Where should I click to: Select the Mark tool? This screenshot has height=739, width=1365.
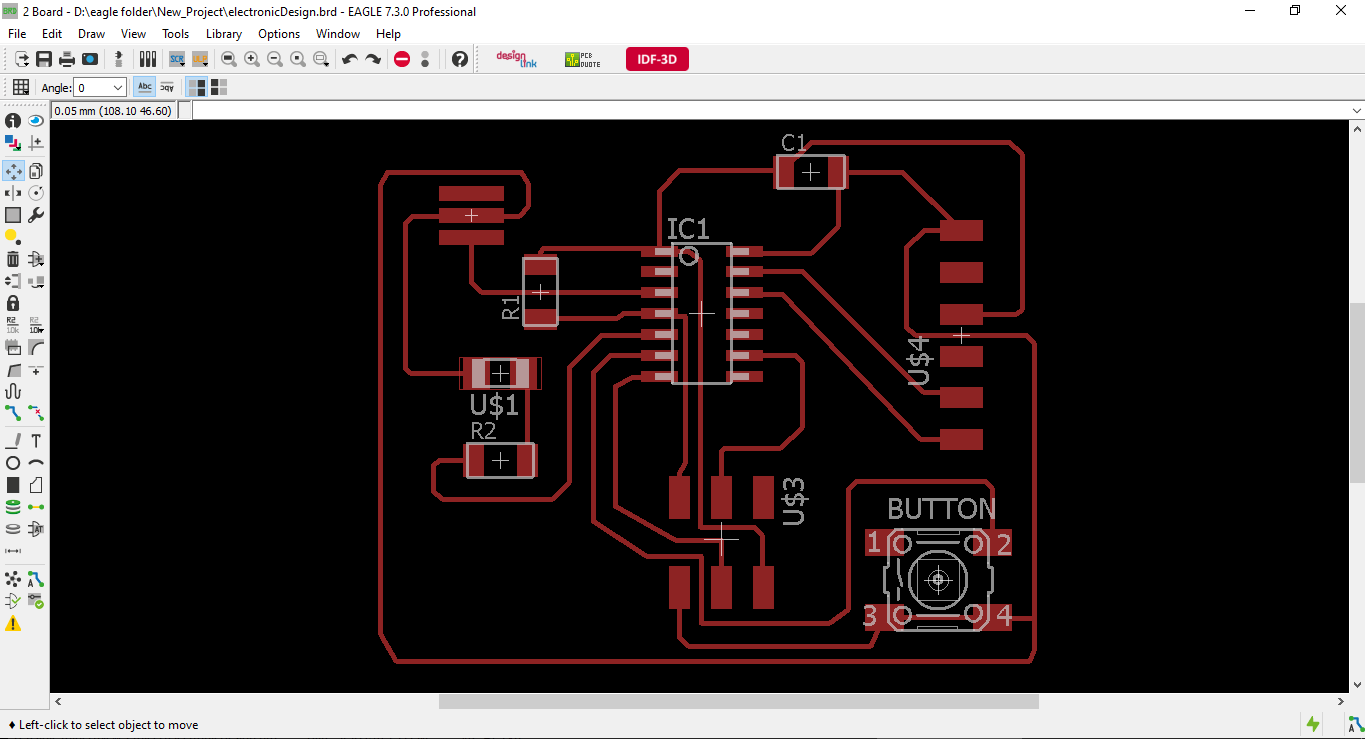pyautogui.click(x=36, y=143)
